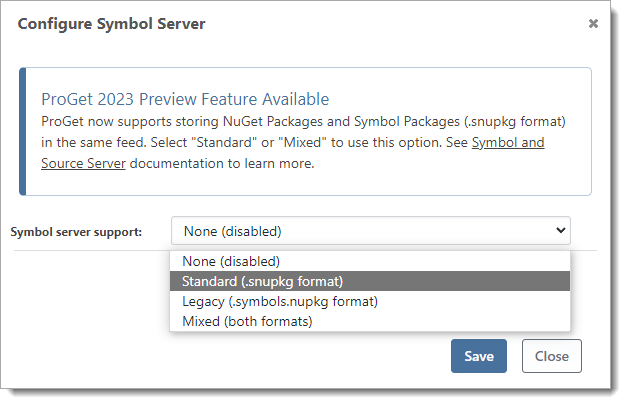
Task: Open the "Symbol and Source Server" documentation link
Action: (x=508, y=142)
